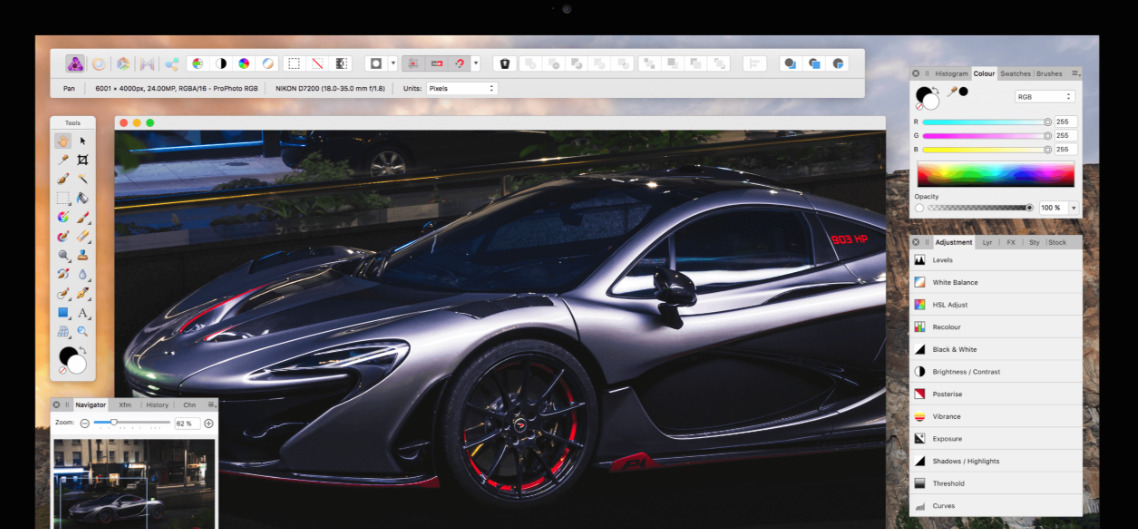Select the Paint Brush tool
1138x529 pixels.
[x=83, y=217]
